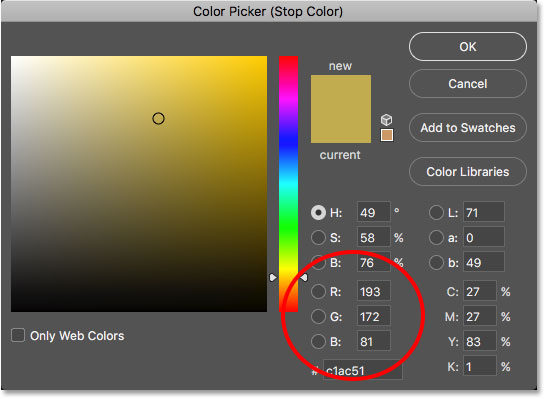Select the Lab a radio button
The height and width of the screenshot is (399, 545).
click(436, 238)
